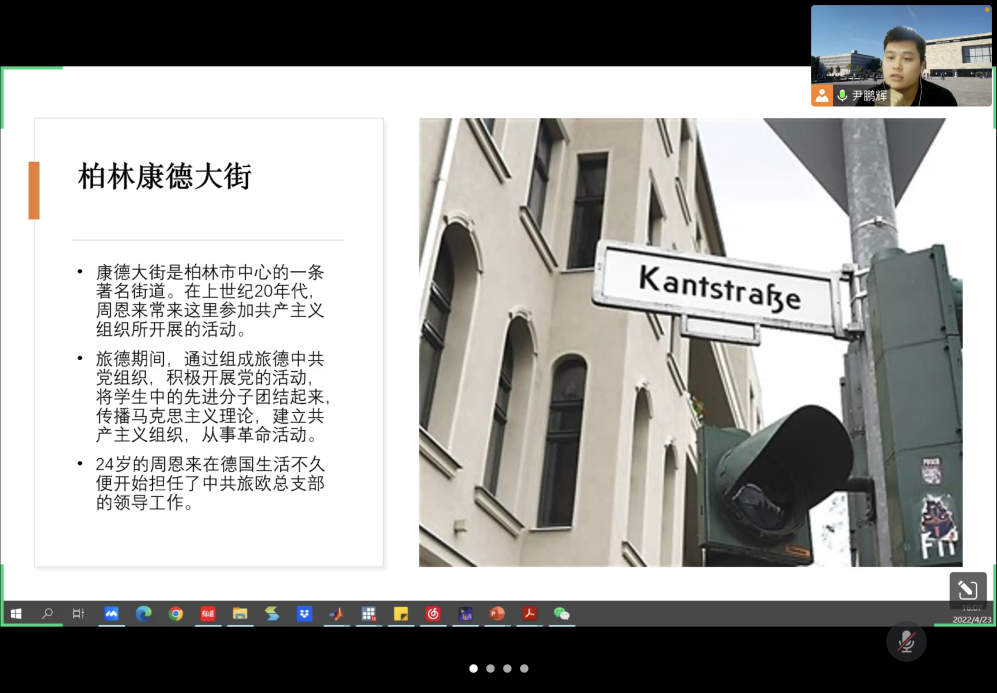Open Adobe Acrobat from the taskbar
The image size is (997, 693).
[x=529, y=614]
